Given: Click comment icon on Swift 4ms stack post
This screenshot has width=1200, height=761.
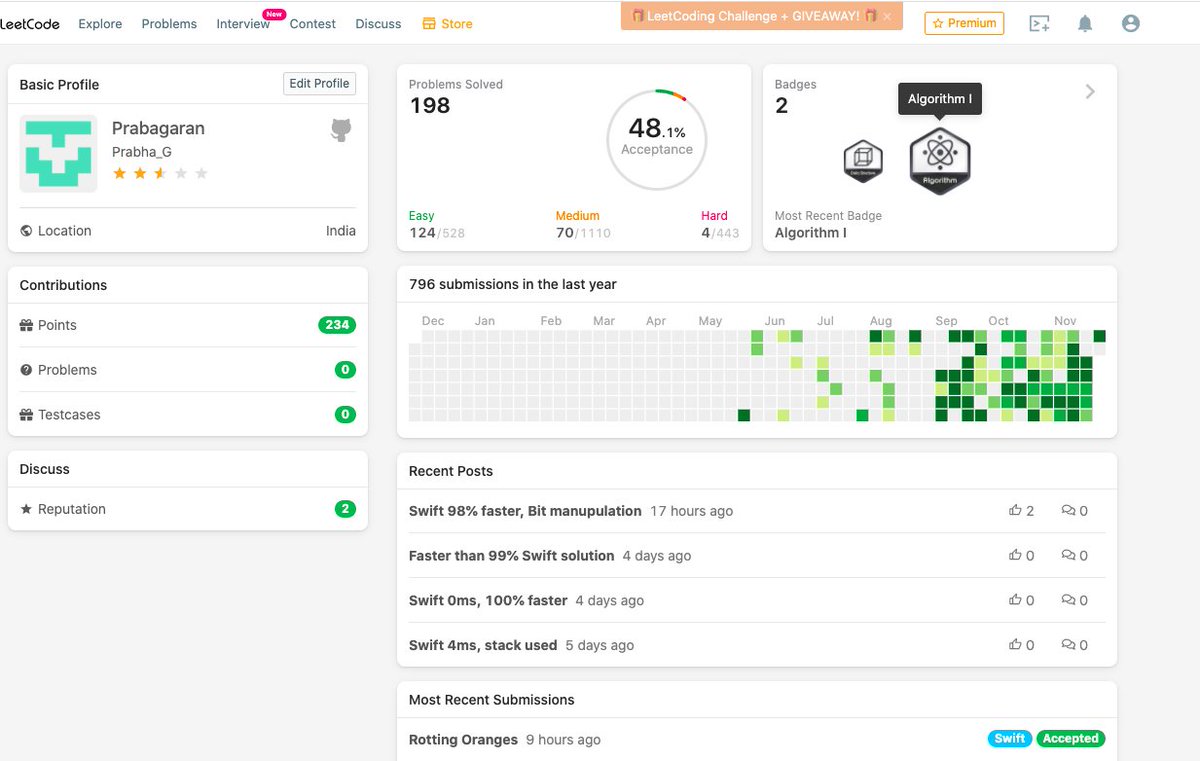Looking at the screenshot, I should click(1068, 645).
